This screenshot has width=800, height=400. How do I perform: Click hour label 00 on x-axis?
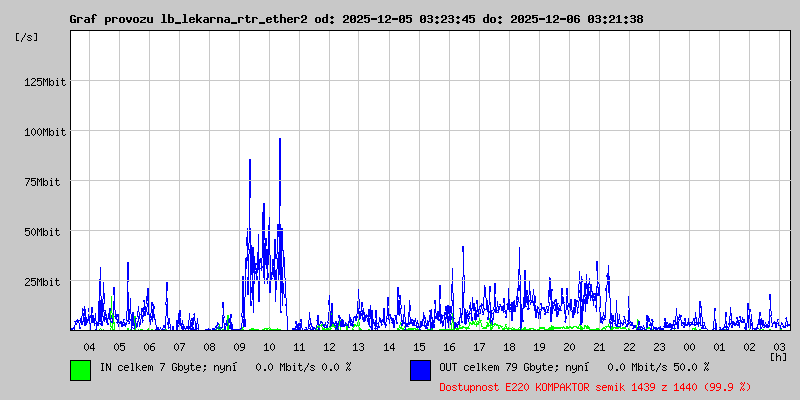(x=689, y=347)
